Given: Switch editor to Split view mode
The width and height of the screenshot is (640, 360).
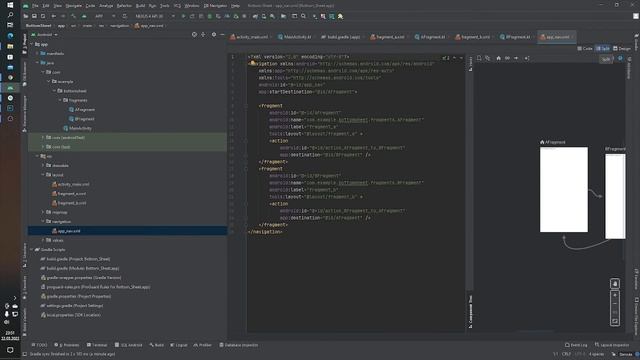Looking at the screenshot, I should 602,49.
